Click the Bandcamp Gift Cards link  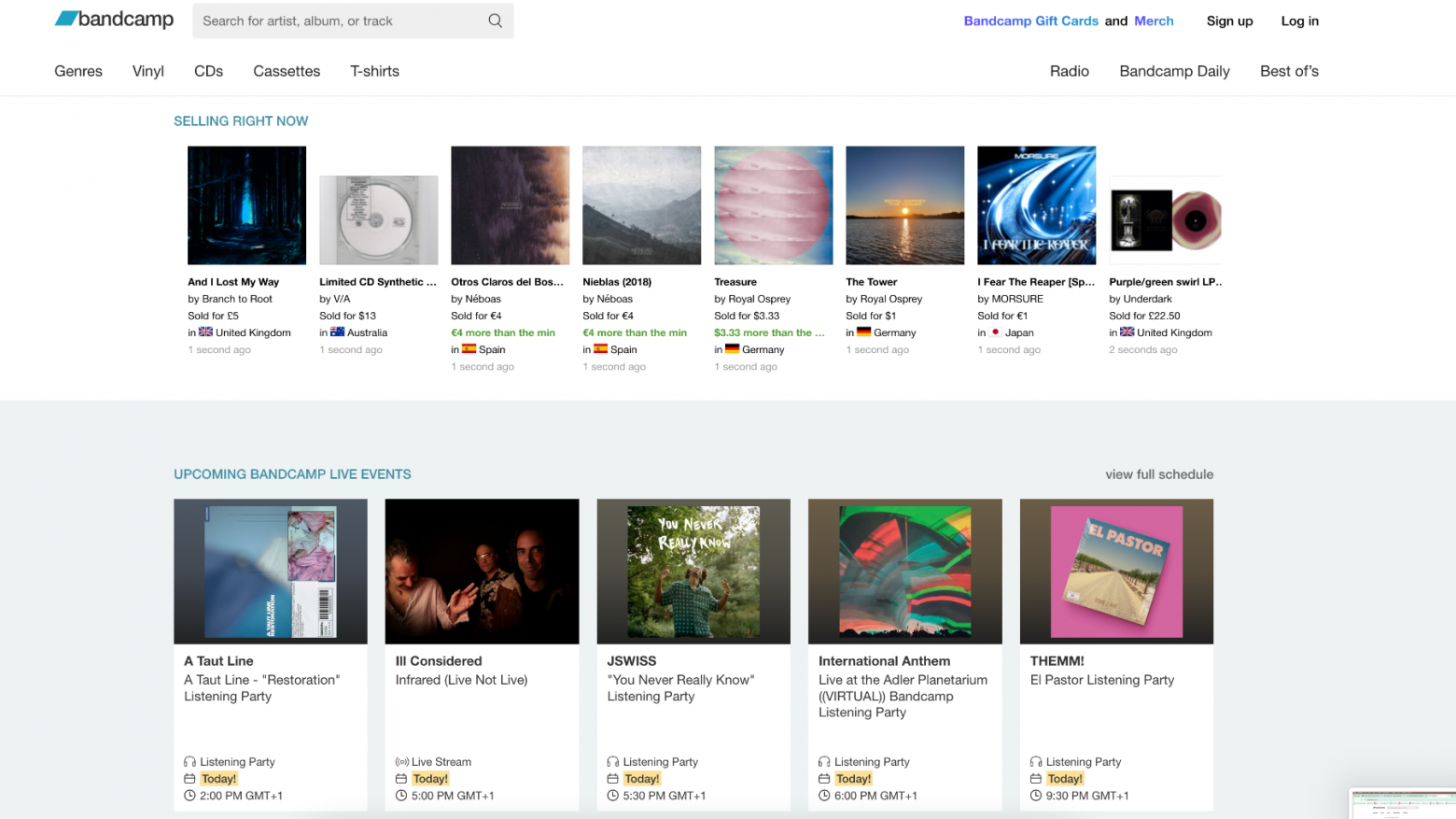[x=1030, y=21]
